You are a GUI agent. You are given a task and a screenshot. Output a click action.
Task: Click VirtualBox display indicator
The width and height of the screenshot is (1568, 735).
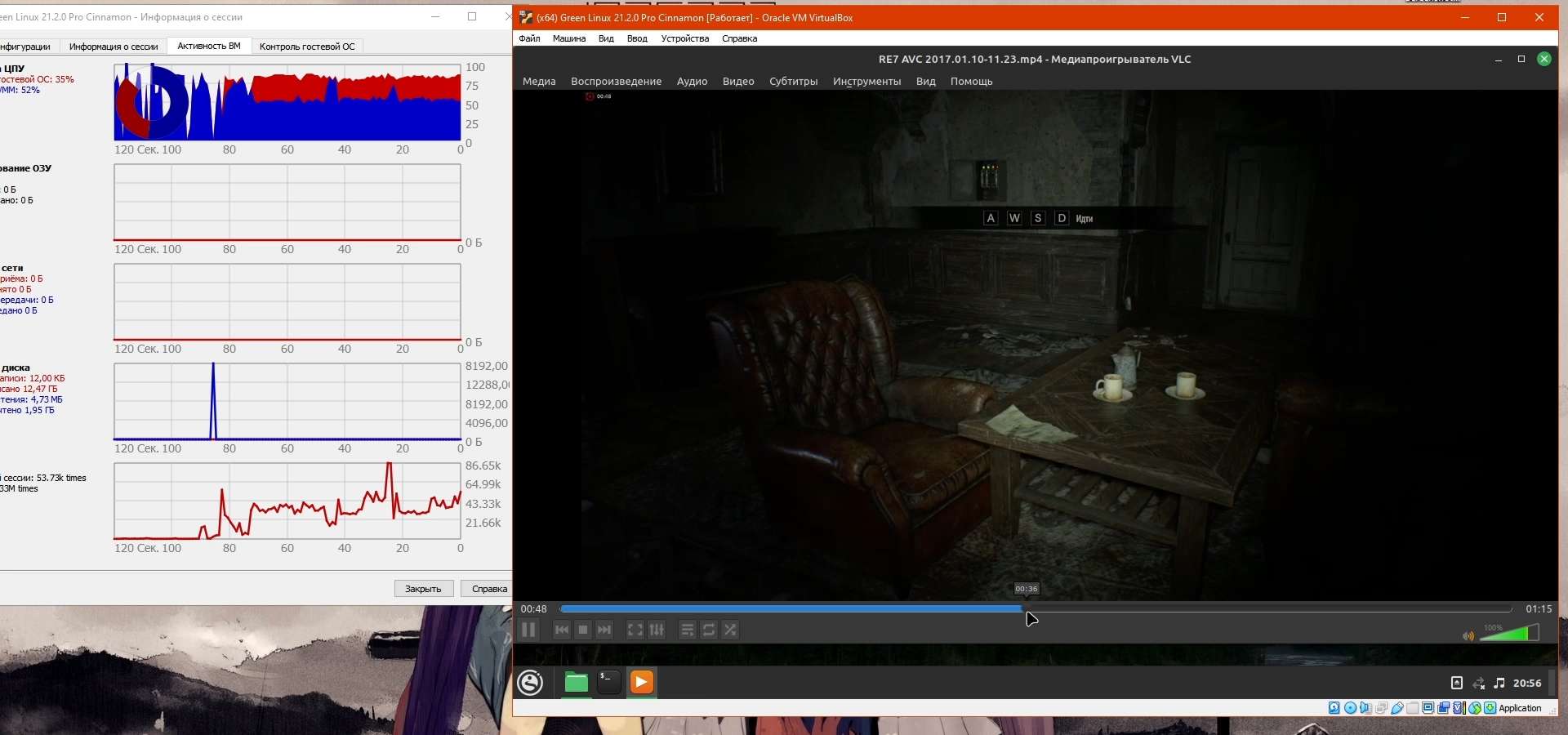1428,708
